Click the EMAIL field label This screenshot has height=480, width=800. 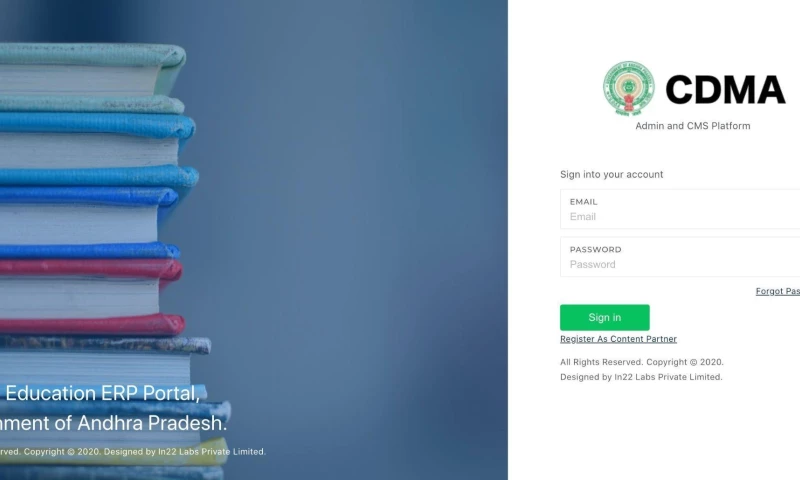[x=583, y=202]
